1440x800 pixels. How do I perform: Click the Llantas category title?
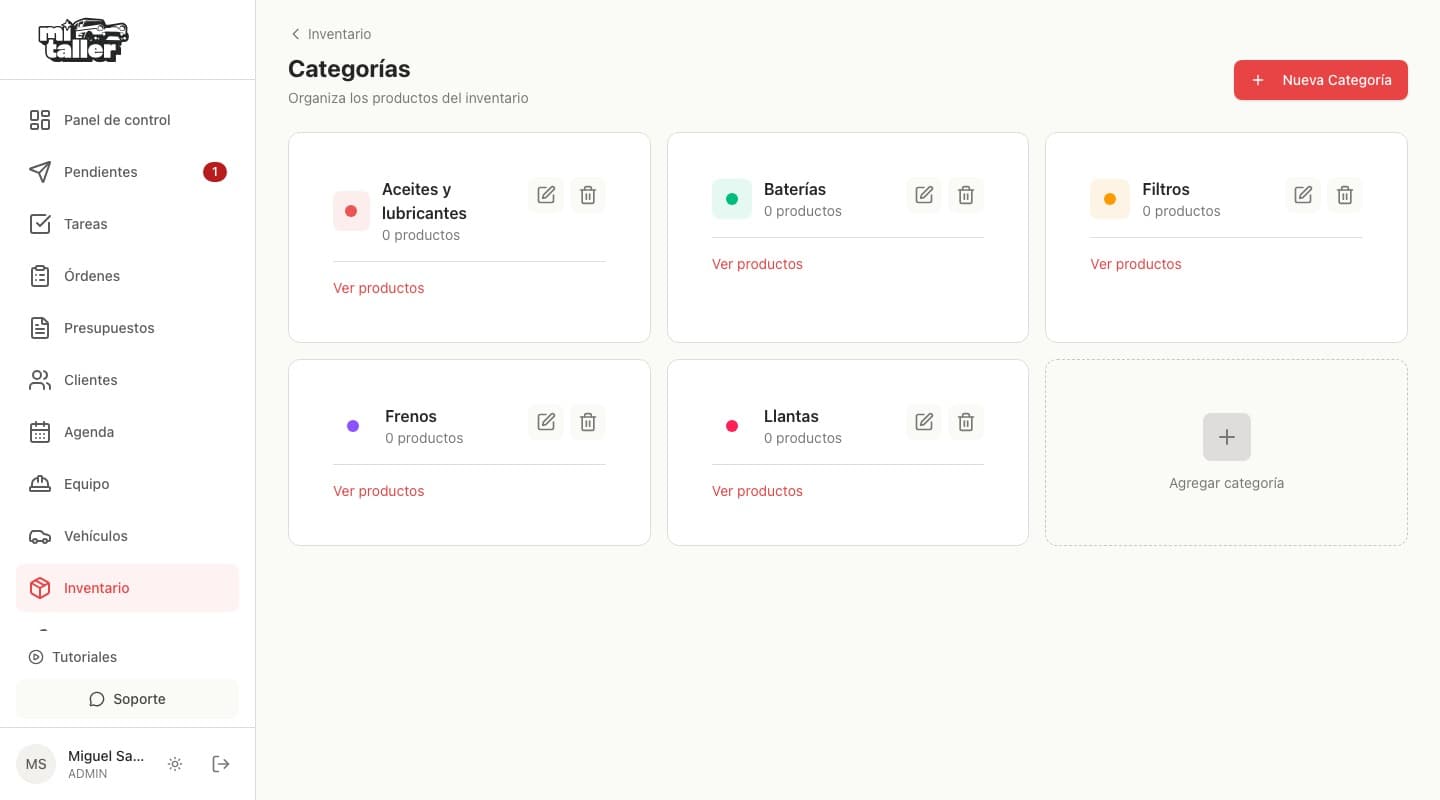coord(791,416)
